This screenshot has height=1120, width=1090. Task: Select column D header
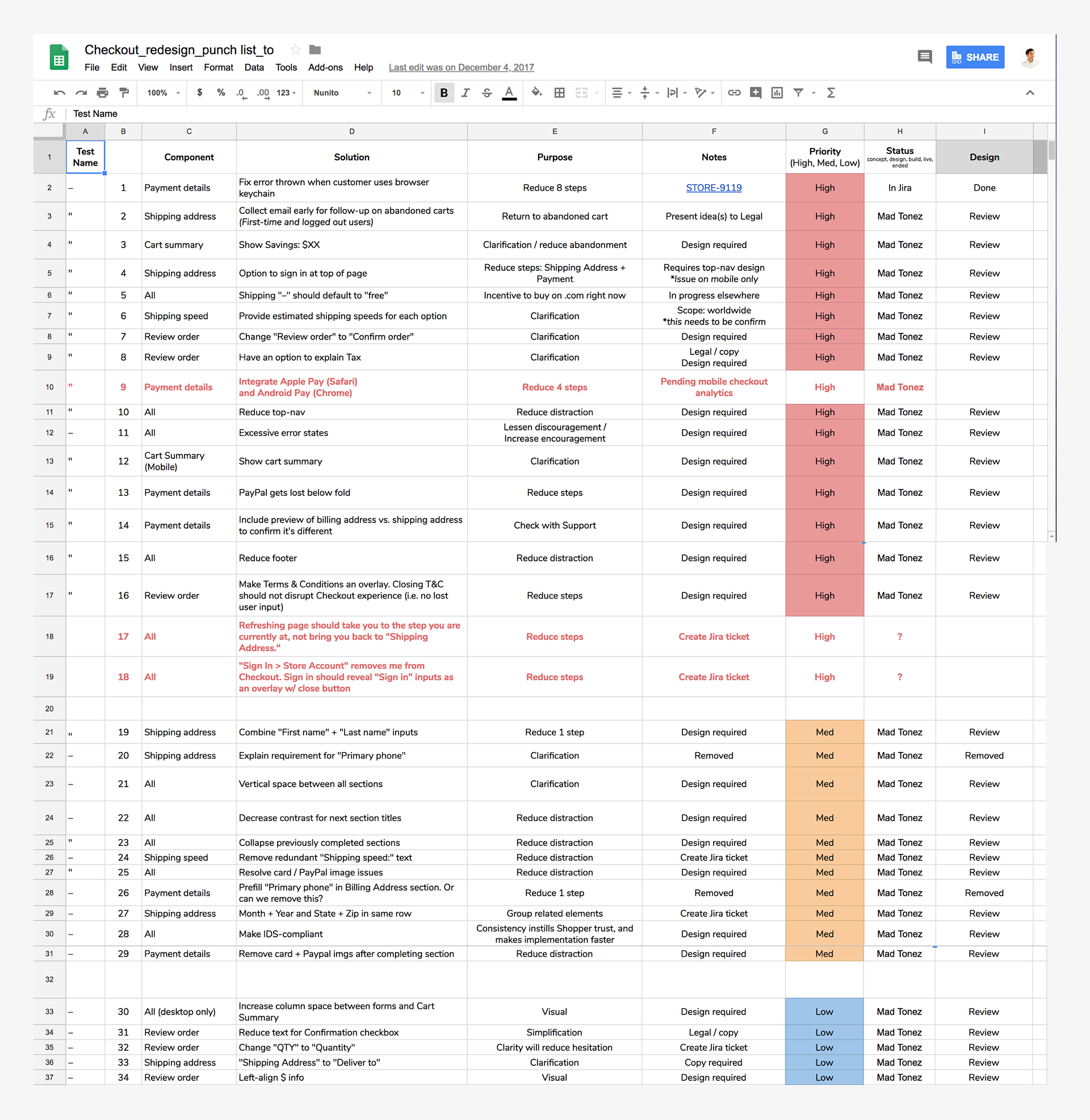(x=351, y=132)
